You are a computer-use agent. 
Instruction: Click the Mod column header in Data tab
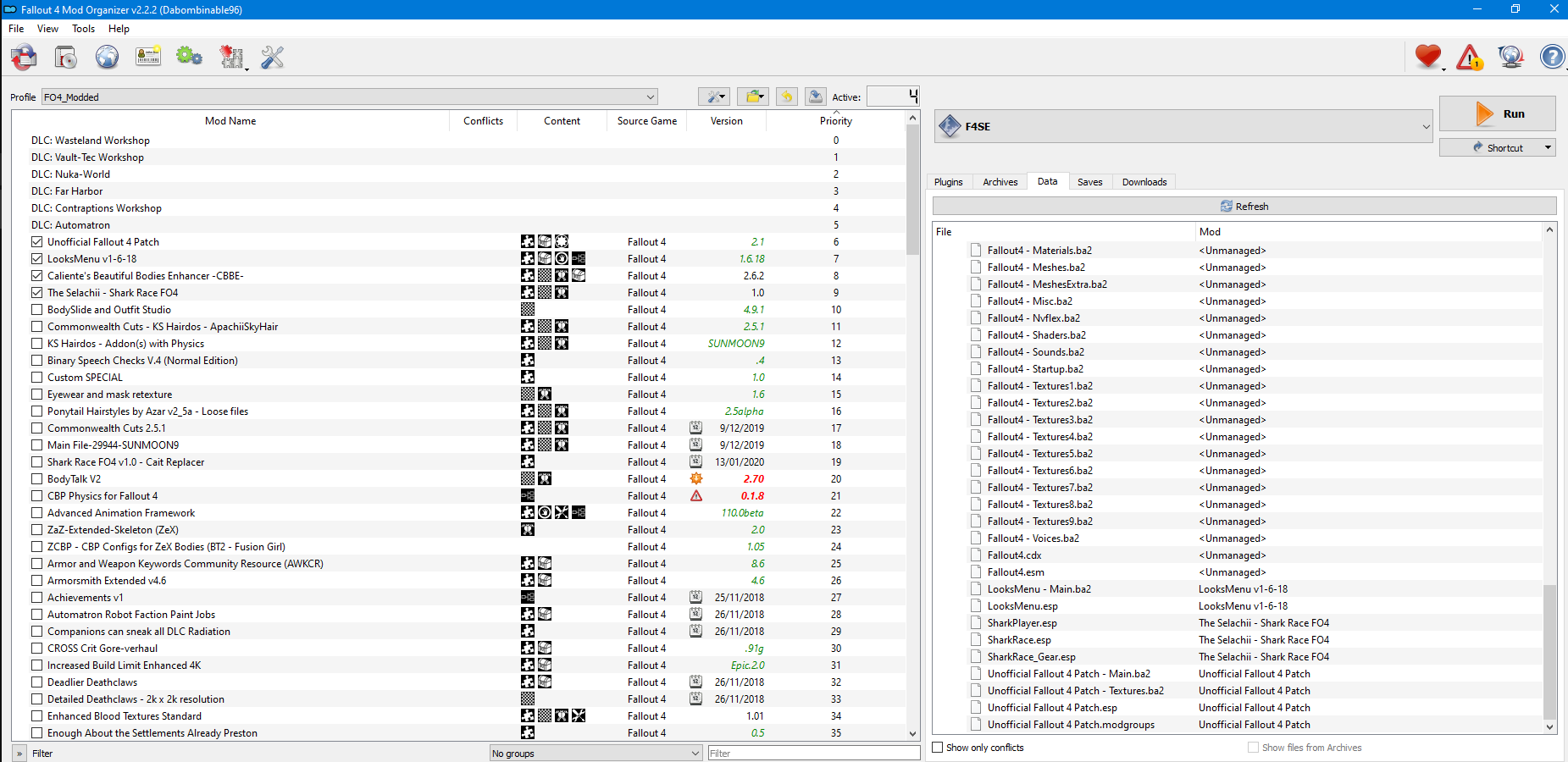click(x=1368, y=232)
